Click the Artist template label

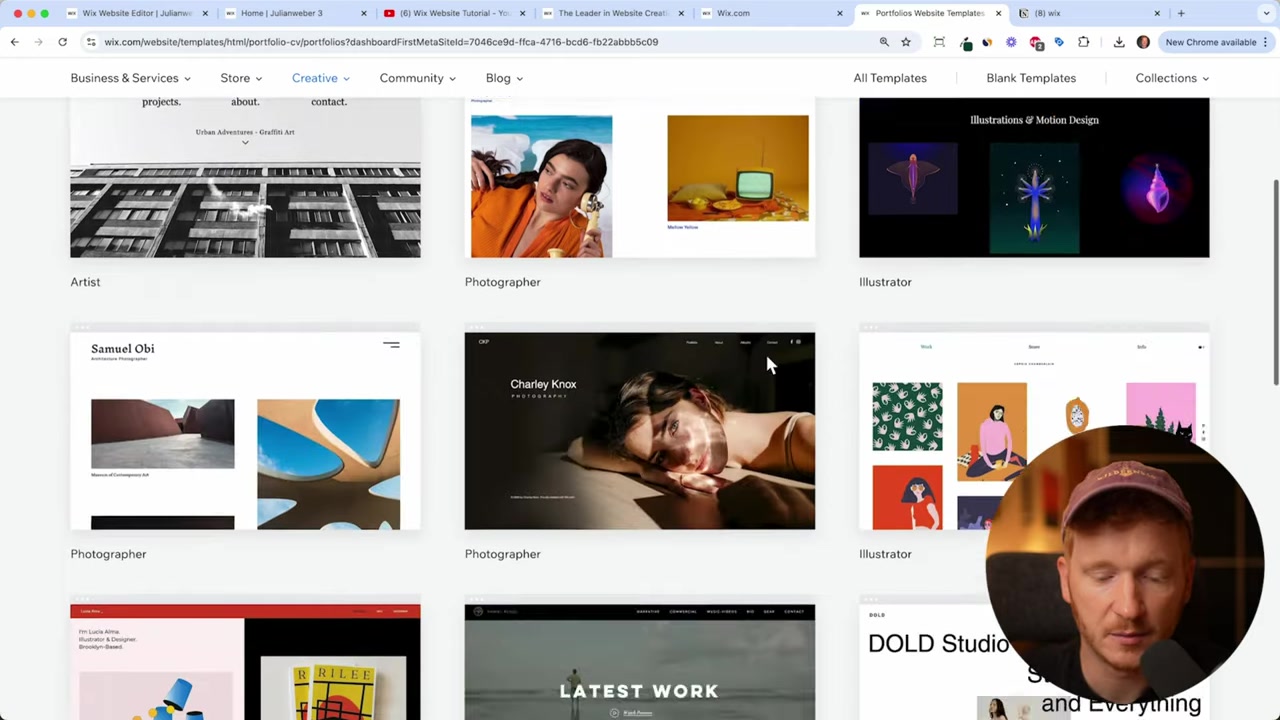pos(85,282)
